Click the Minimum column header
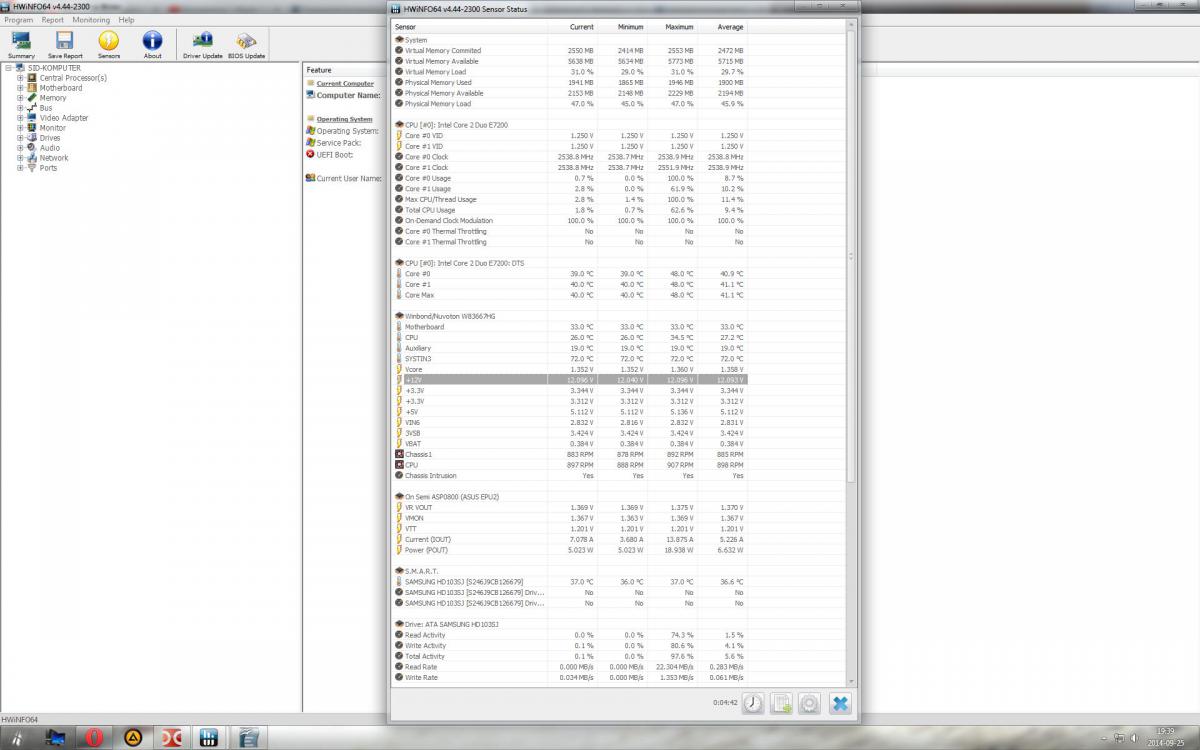 [622, 27]
